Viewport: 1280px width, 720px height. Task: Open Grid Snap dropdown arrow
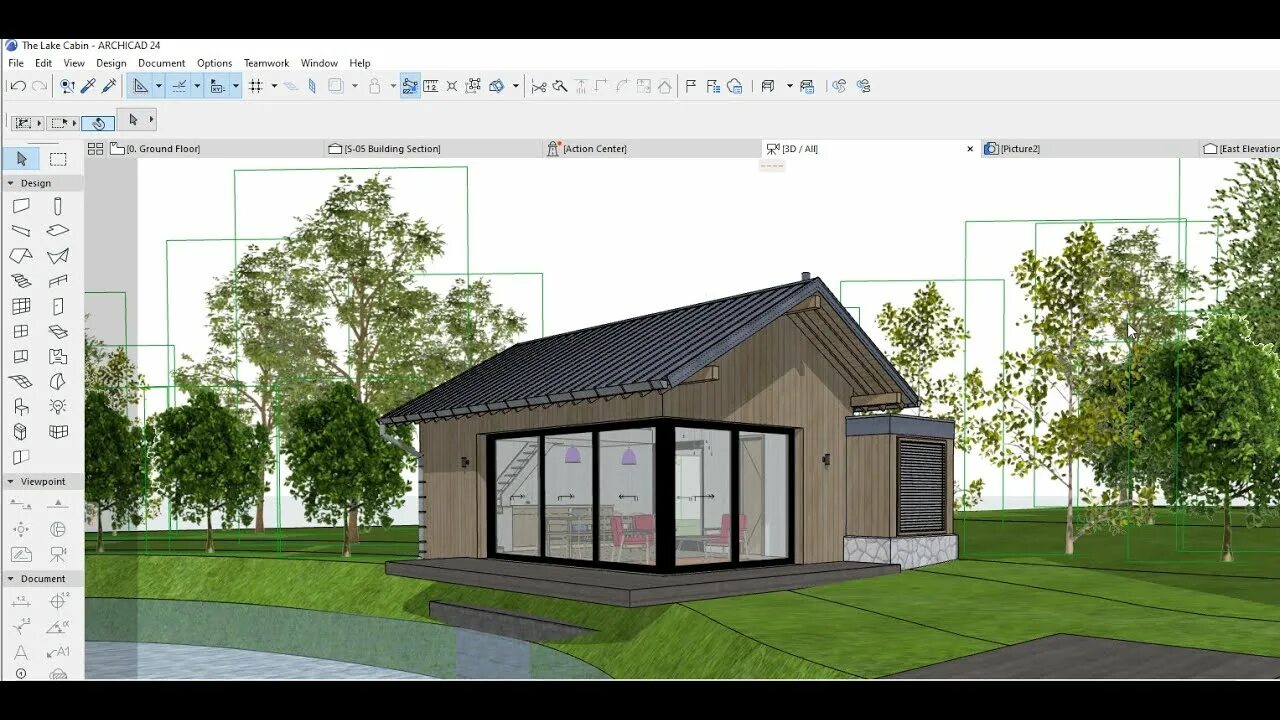pyautogui.click(x=274, y=86)
